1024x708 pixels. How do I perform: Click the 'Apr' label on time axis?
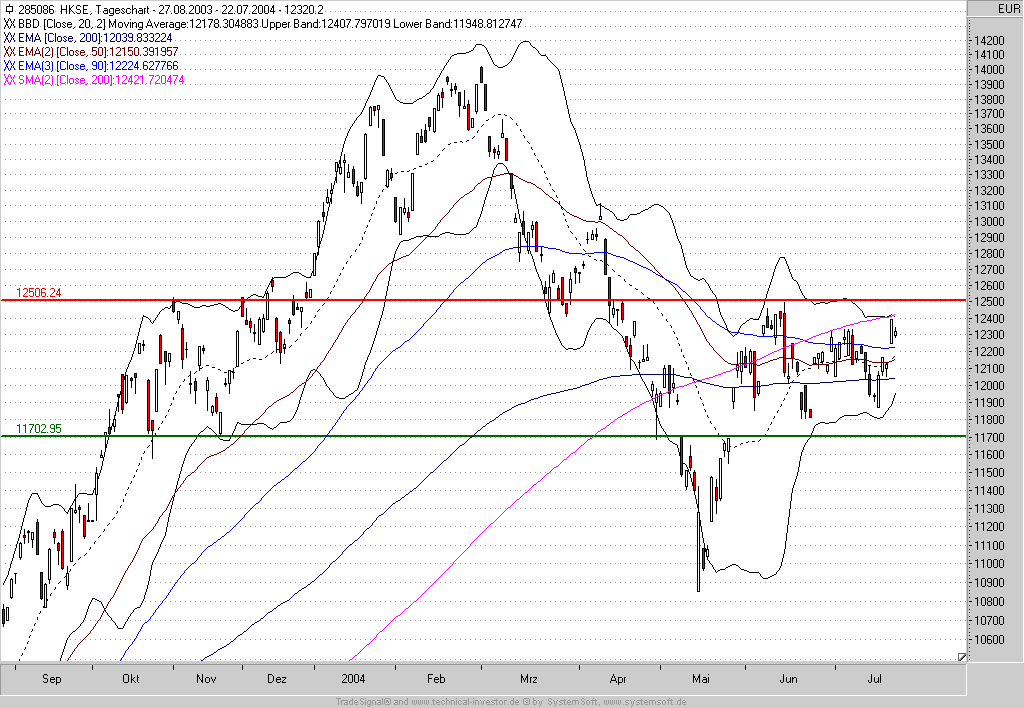618,679
